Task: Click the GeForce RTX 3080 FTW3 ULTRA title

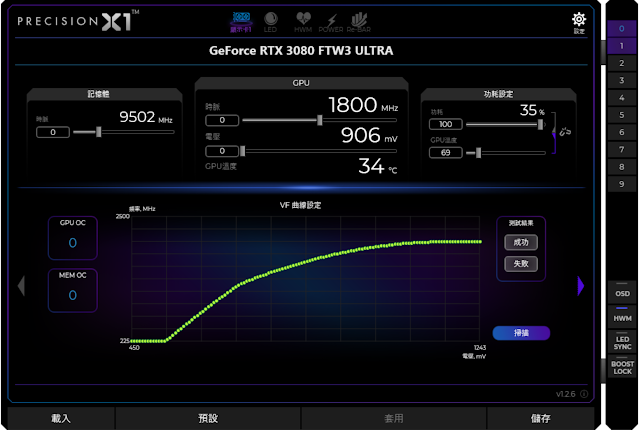Action: [x=301, y=51]
